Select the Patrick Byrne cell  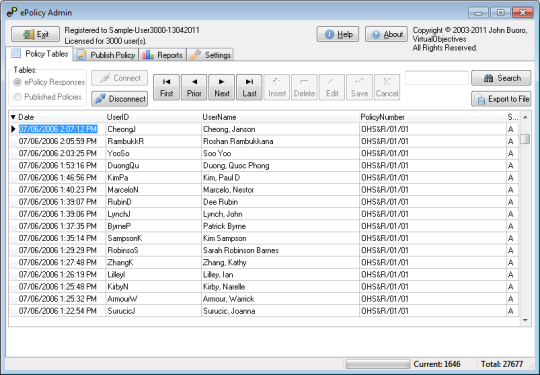[280, 226]
